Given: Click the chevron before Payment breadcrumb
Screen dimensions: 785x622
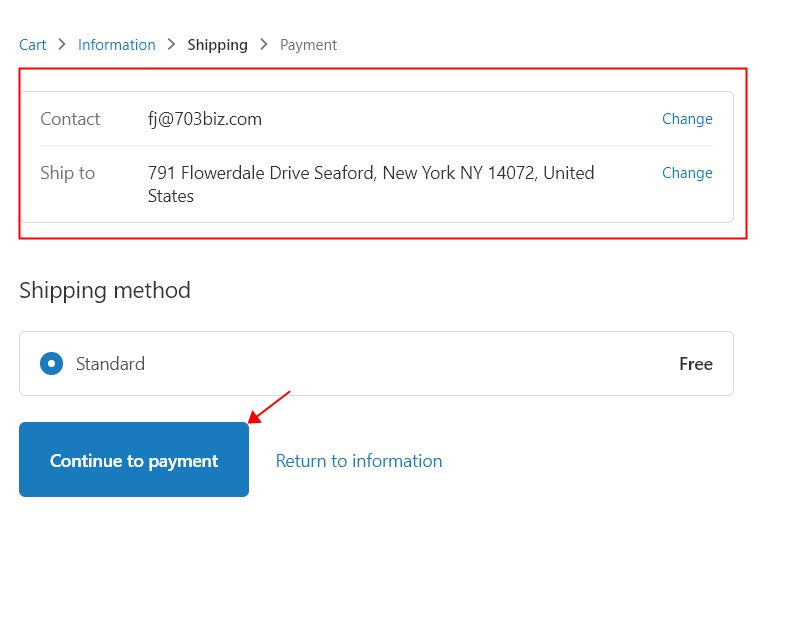Looking at the screenshot, I should (x=264, y=45).
